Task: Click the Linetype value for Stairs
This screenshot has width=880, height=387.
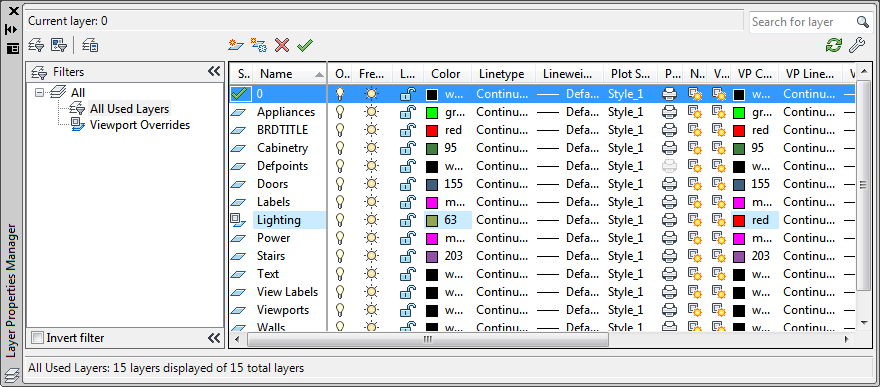Action: click(x=502, y=256)
